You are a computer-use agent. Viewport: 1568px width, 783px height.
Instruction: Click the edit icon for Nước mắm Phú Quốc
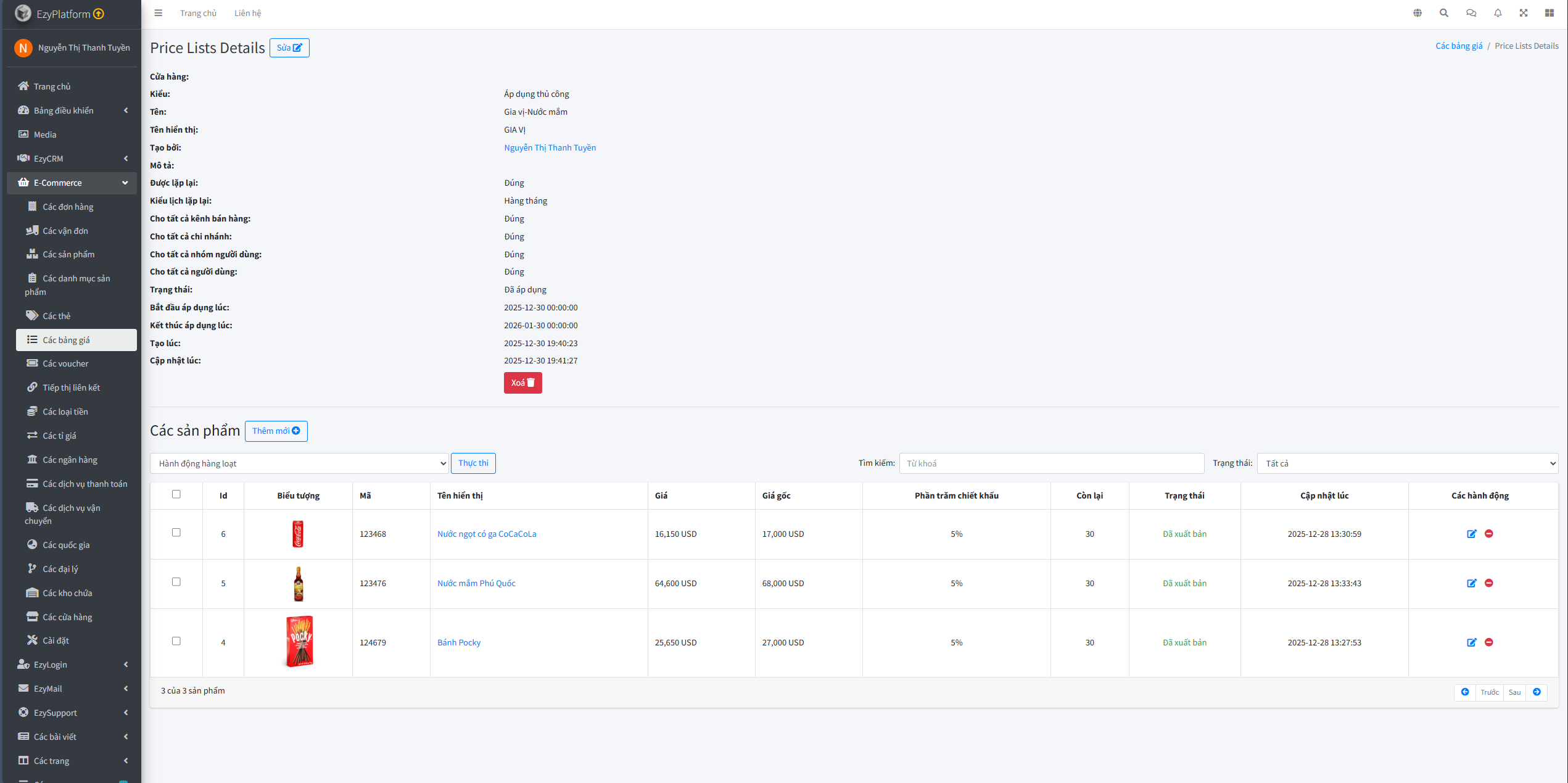[1472, 583]
